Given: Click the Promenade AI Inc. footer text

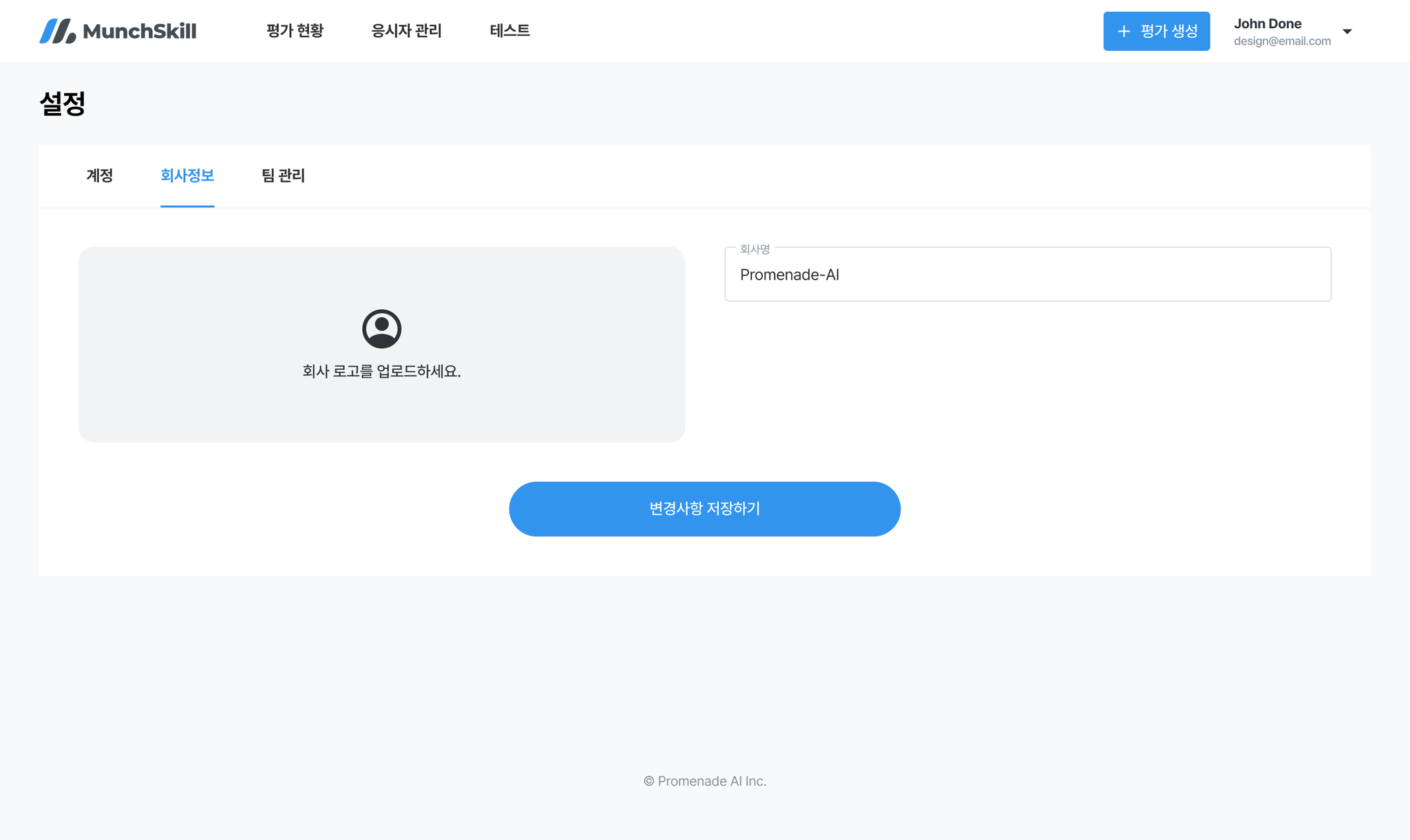Looking at the screenshot, I should pos(704,781).
